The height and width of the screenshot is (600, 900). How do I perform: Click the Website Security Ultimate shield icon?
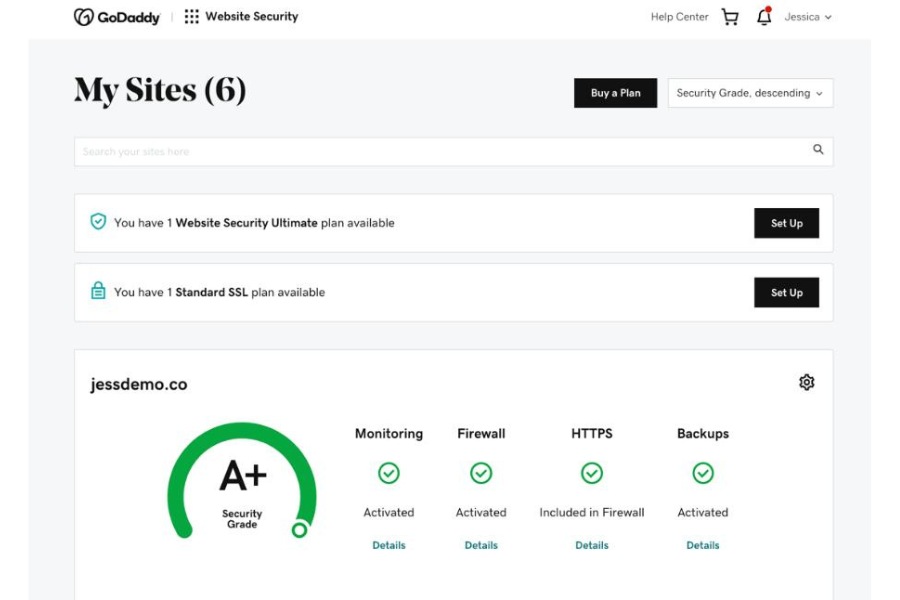pos(98,222)
